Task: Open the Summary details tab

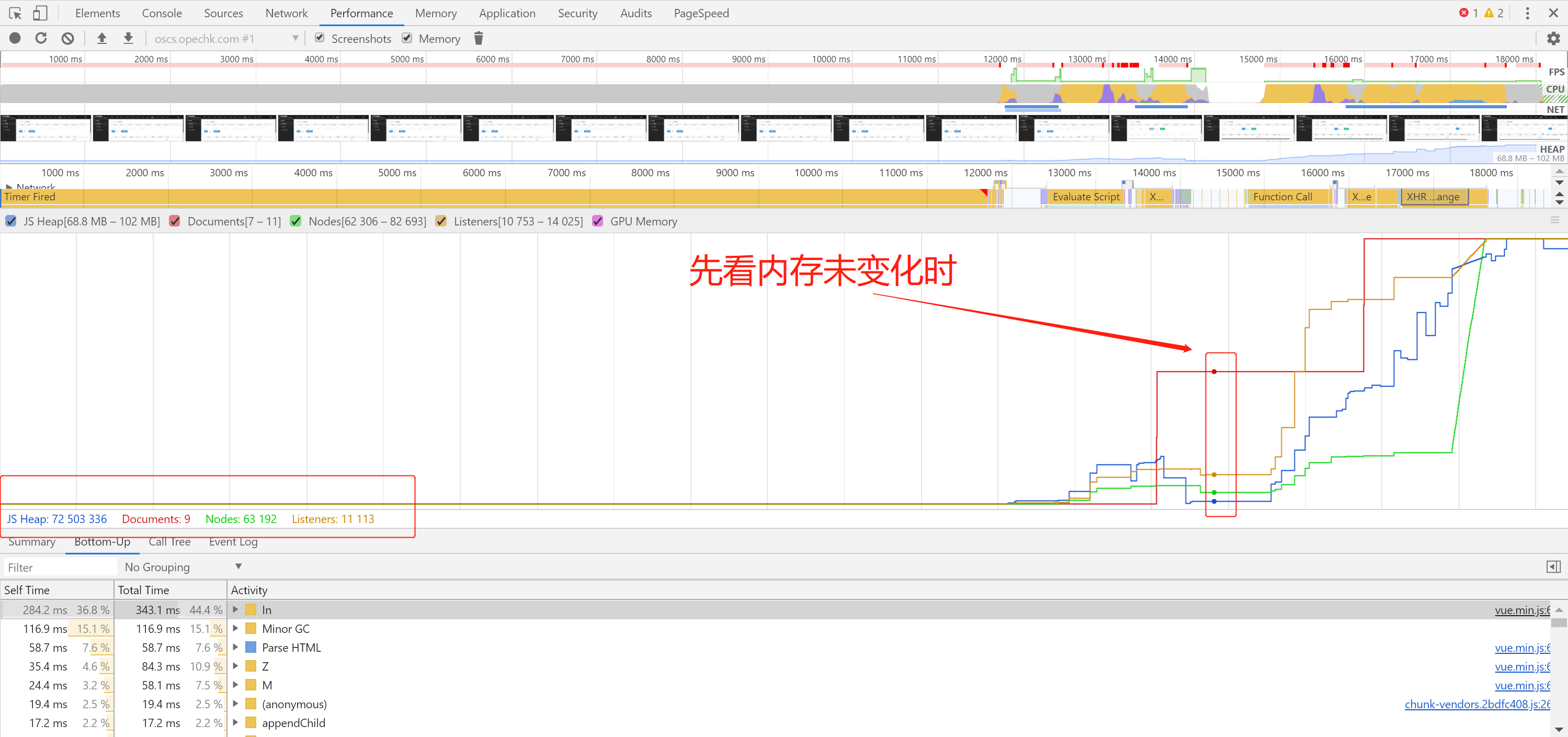Action: click(32, 541)
